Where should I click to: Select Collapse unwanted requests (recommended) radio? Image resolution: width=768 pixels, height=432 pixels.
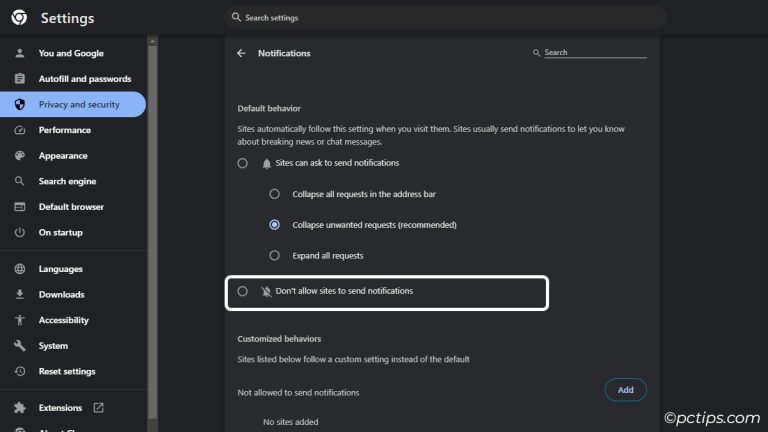274,225
